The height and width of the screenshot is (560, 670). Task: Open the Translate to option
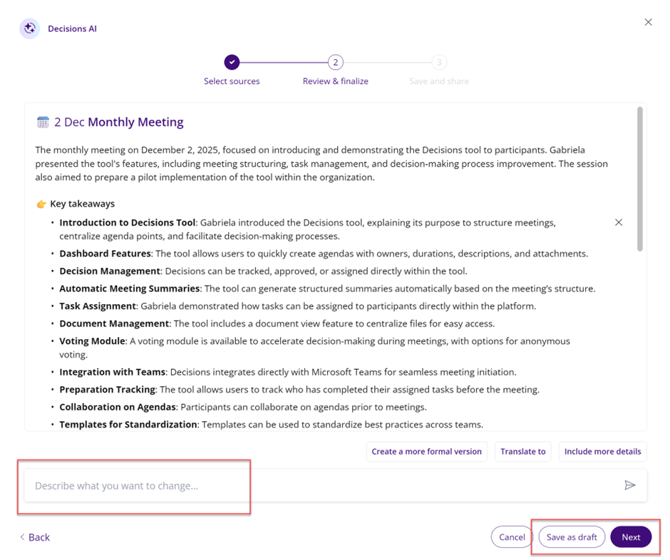coord(523,451)
